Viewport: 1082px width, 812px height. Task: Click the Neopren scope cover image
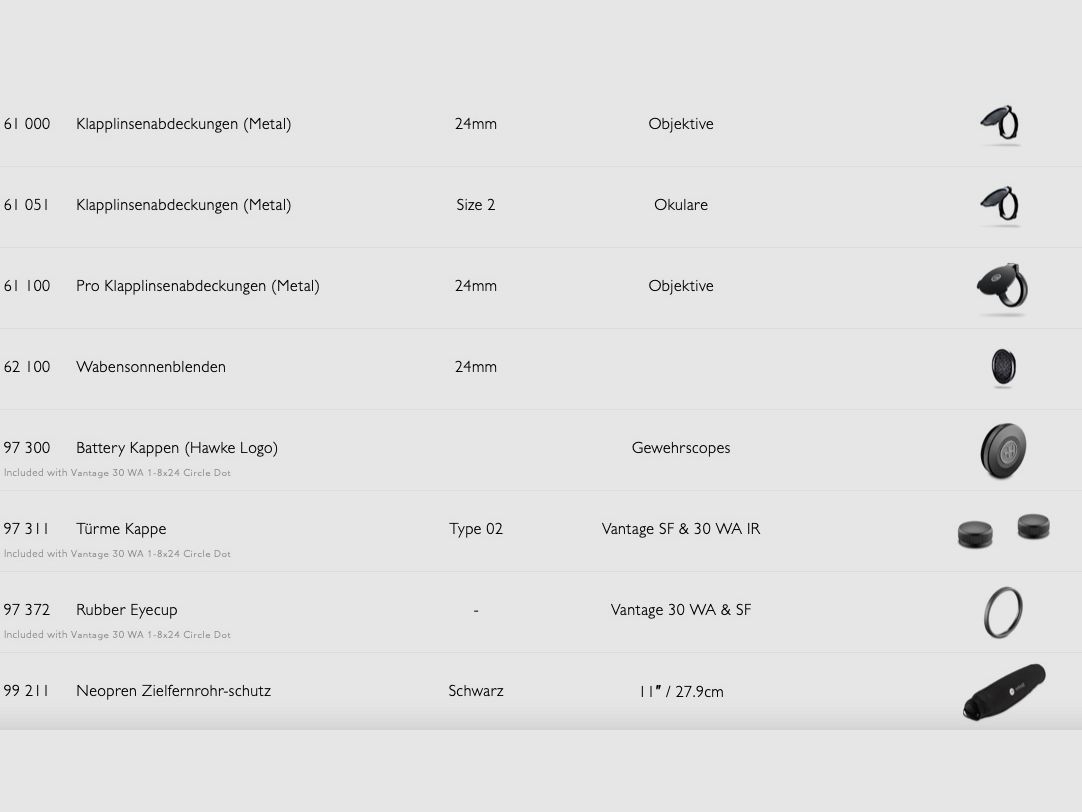pos(1003,691)
